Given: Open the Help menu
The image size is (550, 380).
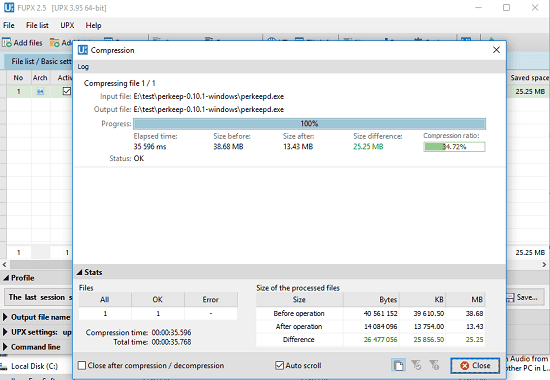Looking at the screenshot, I should click(93, 25).
